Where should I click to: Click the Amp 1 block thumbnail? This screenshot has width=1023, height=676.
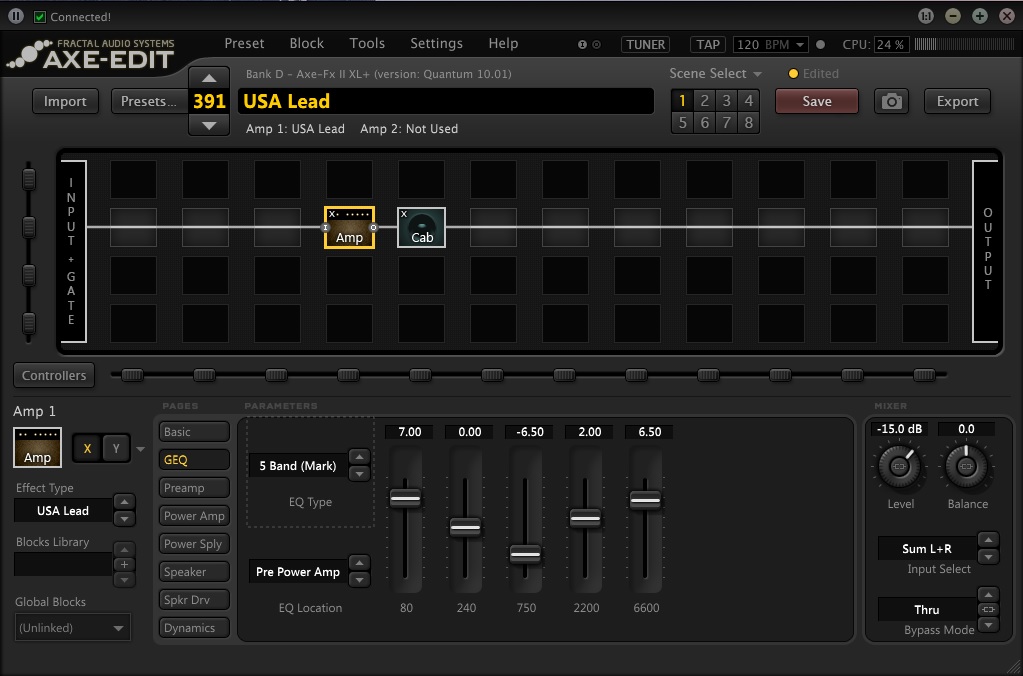[37, 448]
